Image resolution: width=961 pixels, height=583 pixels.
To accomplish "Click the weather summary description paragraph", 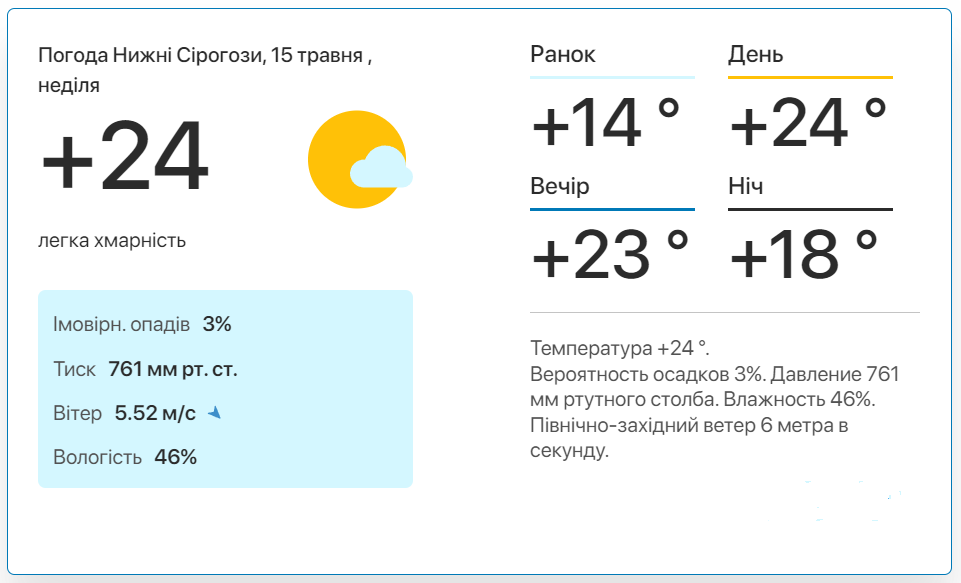I will pyautogui.click(x=715, y=399).
